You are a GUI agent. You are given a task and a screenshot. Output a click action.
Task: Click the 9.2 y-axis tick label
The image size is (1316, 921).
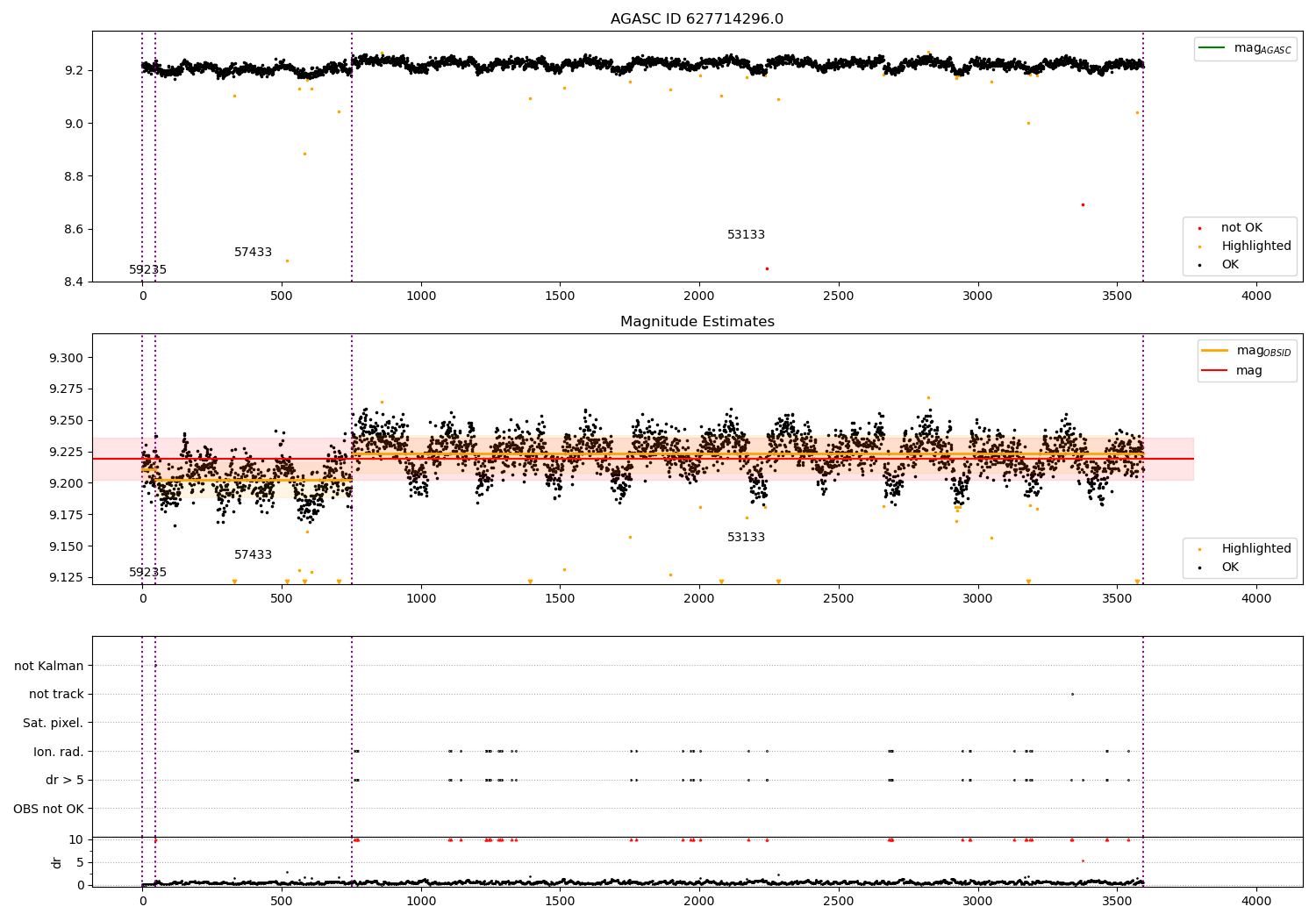[x=73, y=70]
